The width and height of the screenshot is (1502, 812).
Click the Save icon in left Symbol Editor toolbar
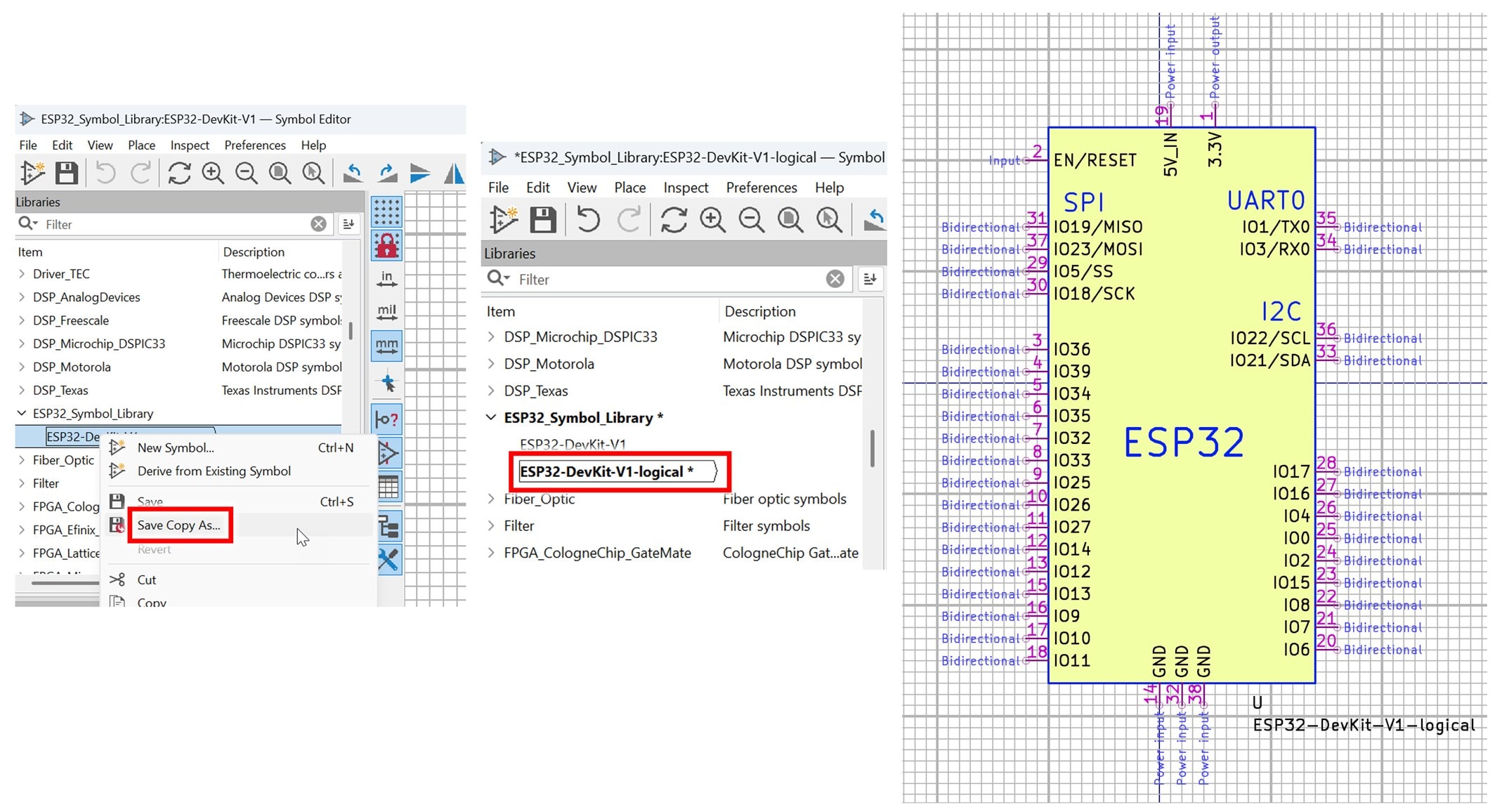(x=67, y=173)
